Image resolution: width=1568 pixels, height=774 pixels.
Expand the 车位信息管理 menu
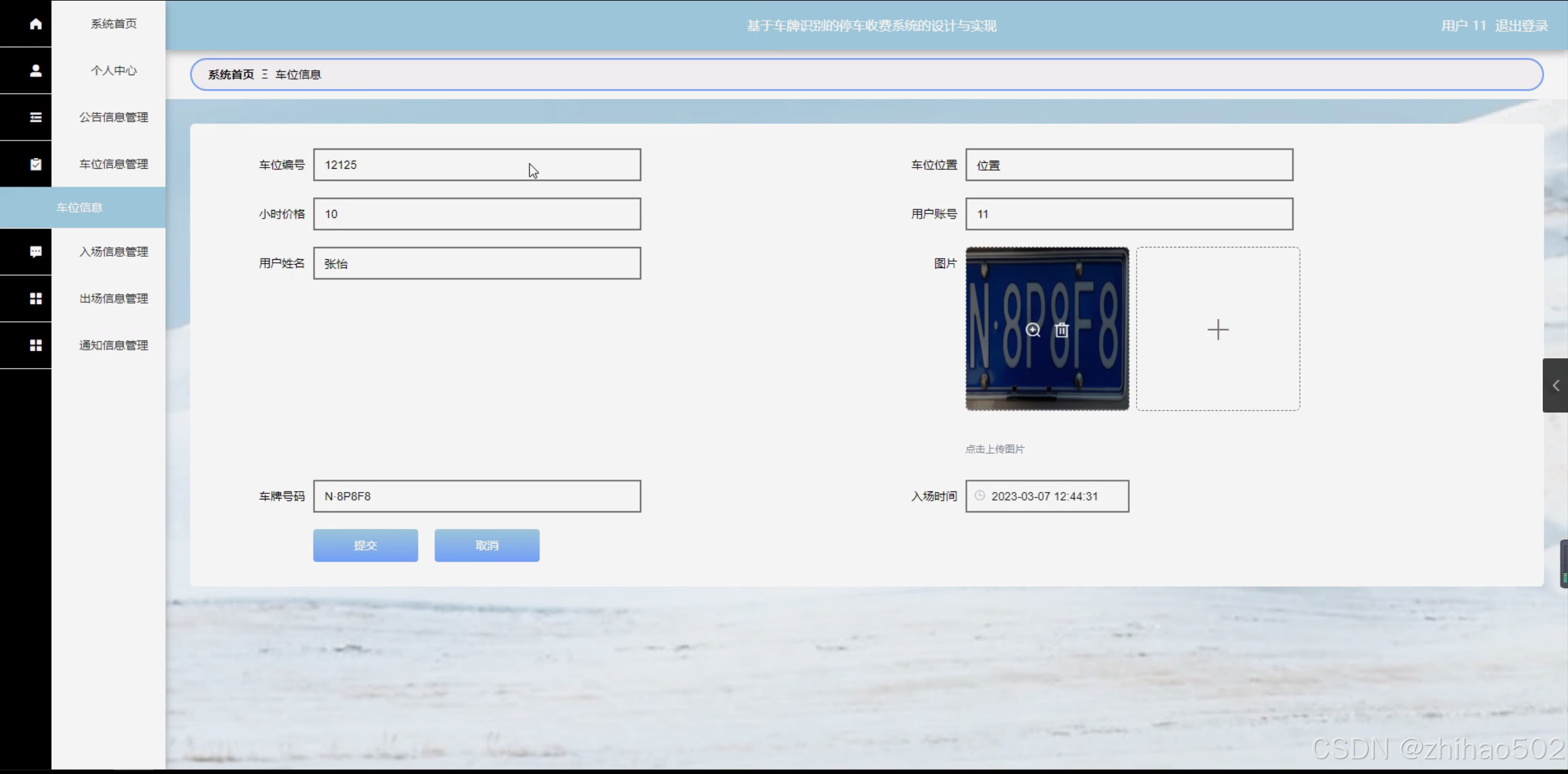[114, 164]
